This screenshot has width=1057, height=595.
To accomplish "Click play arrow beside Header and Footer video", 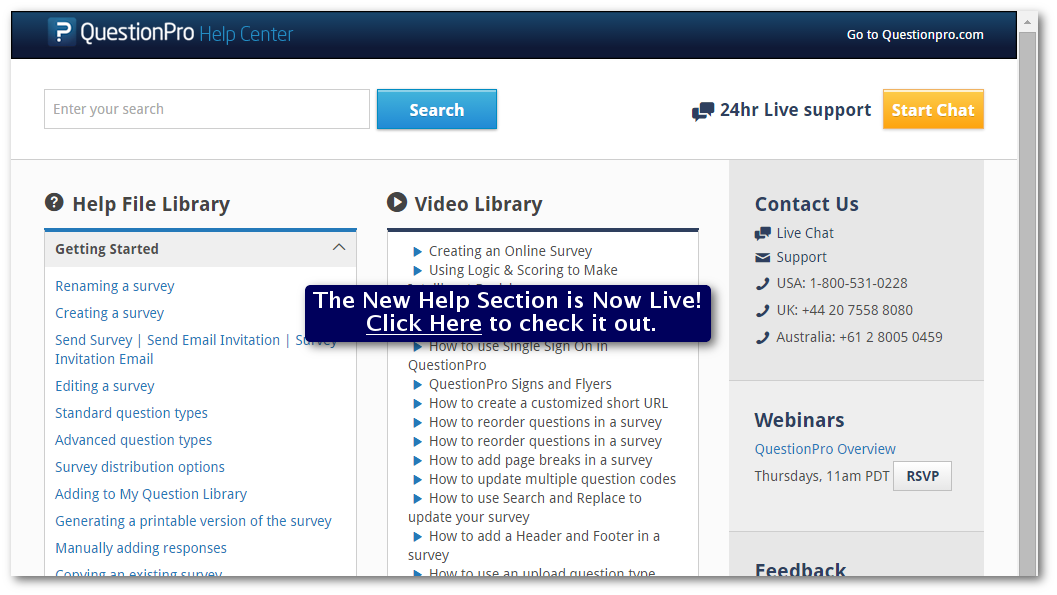I will click(417, 537).
